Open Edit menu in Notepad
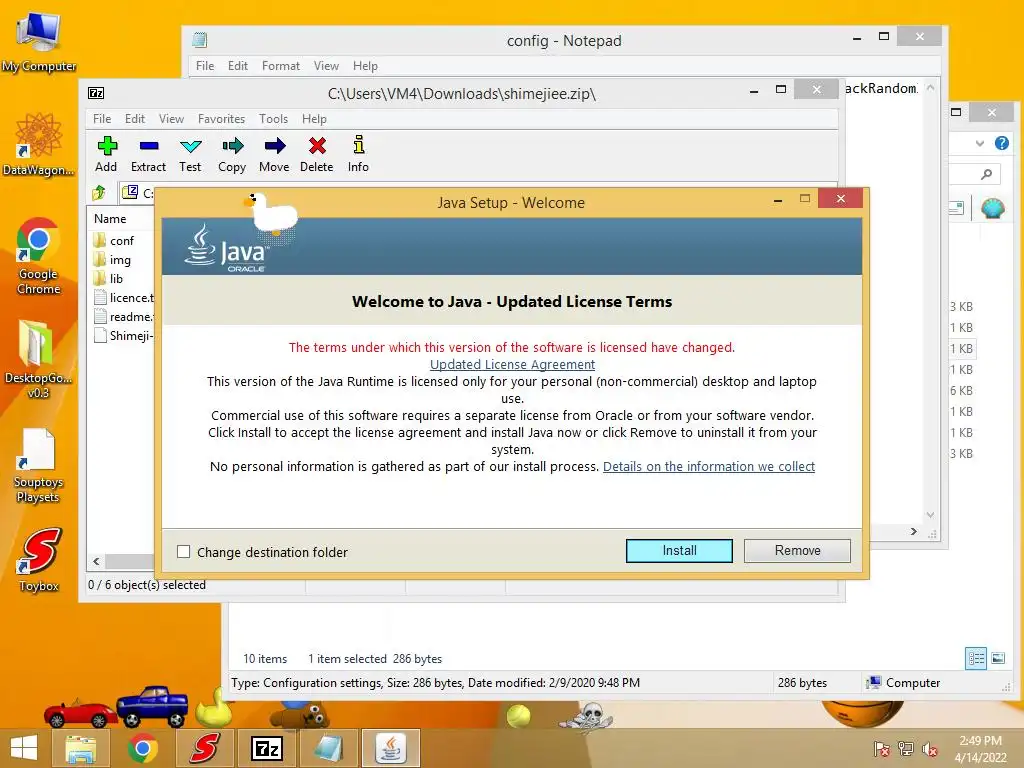Screen dimensions: 1024x768 (x=238, y=66)
